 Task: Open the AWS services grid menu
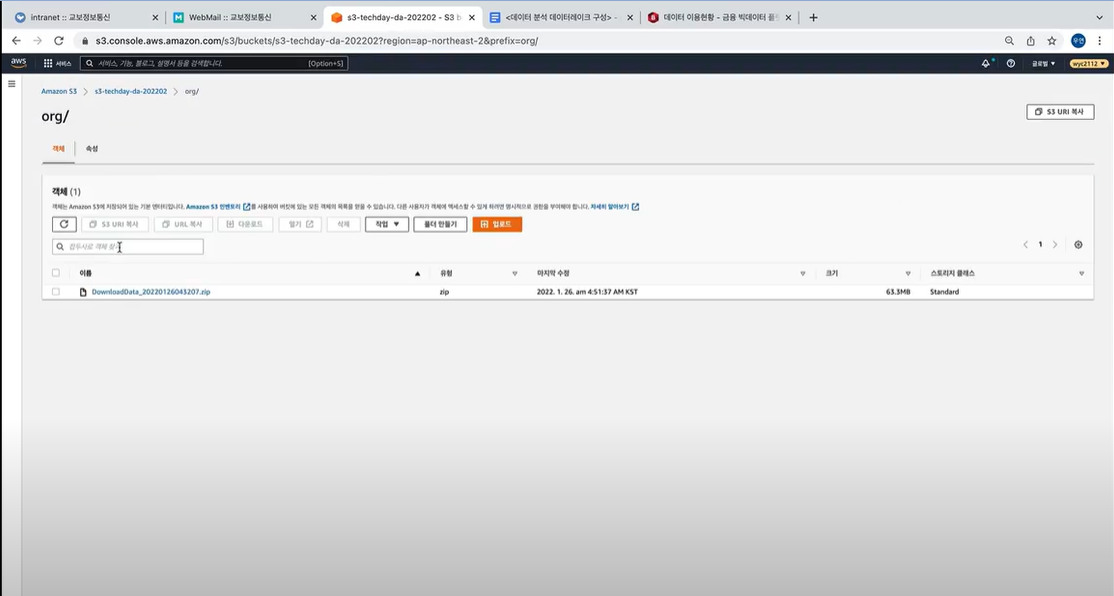point(46,62)
